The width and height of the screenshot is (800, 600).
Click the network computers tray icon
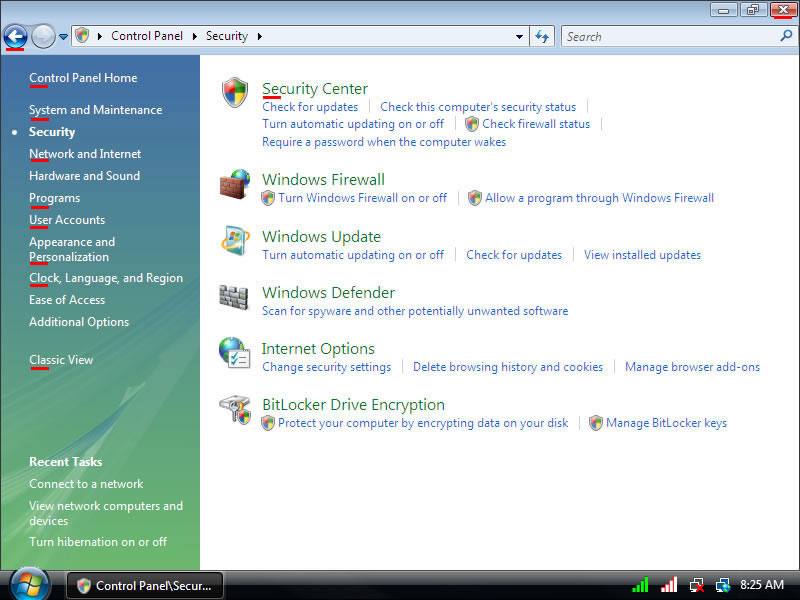[723, 585]
